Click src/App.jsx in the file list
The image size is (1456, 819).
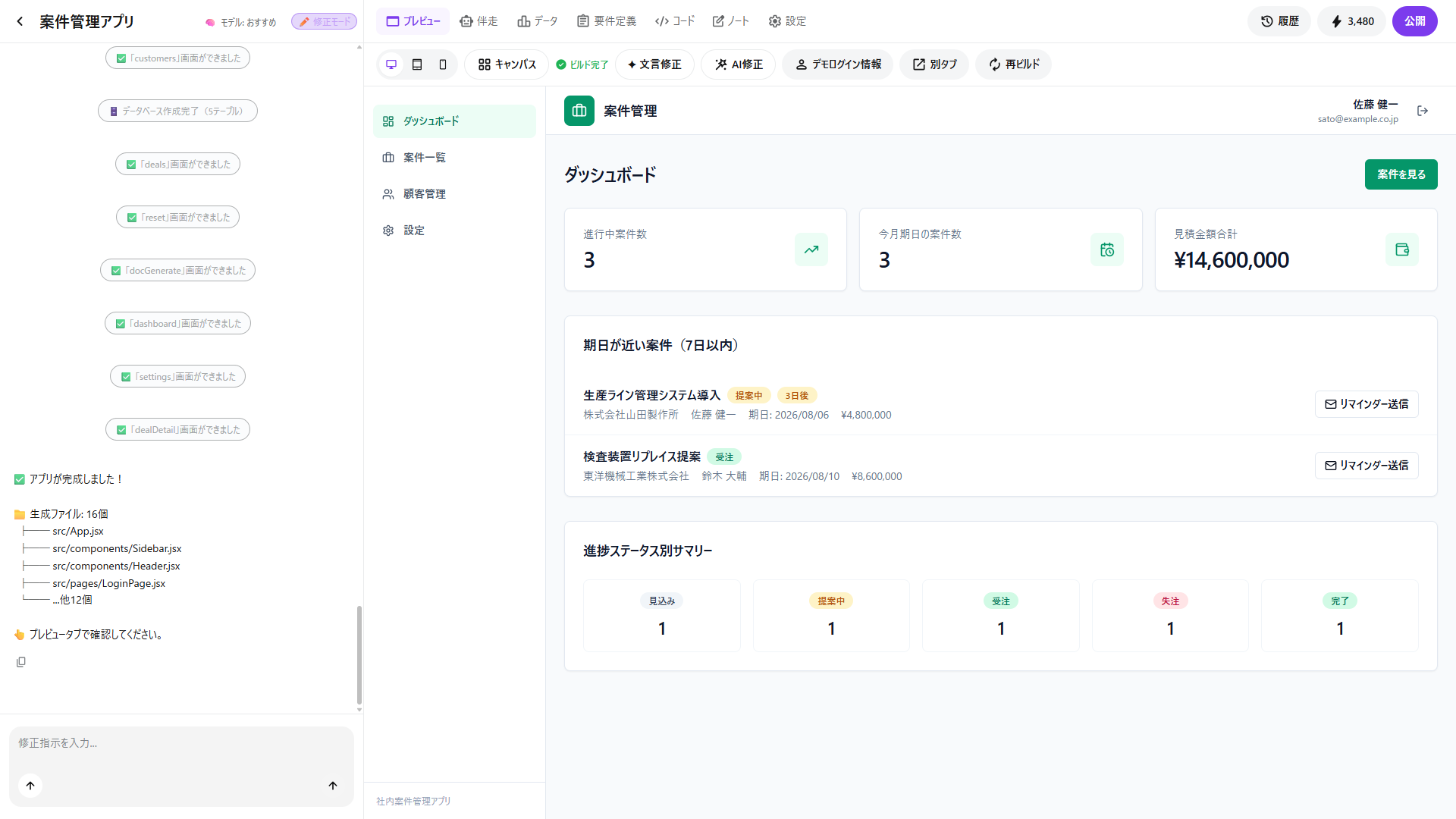pos(78,531)
